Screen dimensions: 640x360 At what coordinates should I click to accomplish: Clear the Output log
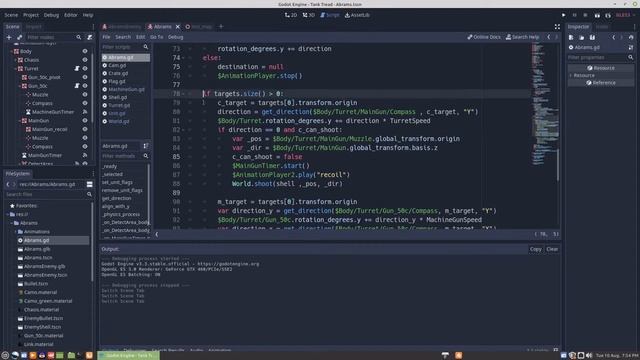(552, 249)
